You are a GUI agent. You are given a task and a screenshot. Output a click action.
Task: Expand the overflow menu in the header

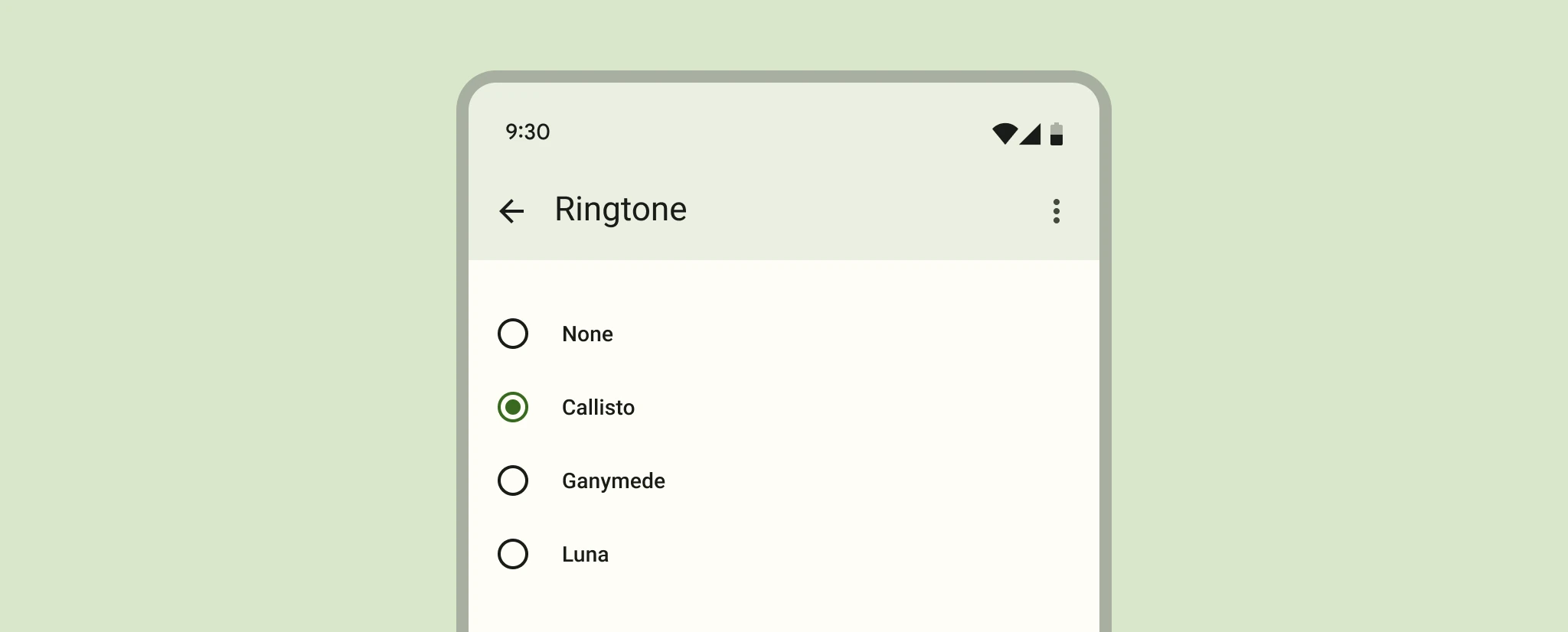pyautogui.click(x=1056, y=211)
